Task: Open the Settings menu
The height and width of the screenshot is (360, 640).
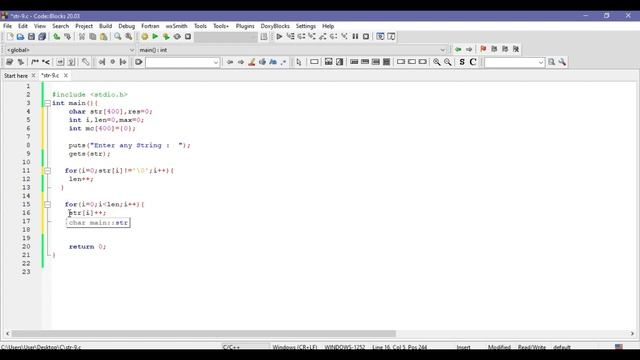Action: tap(306, 26)
